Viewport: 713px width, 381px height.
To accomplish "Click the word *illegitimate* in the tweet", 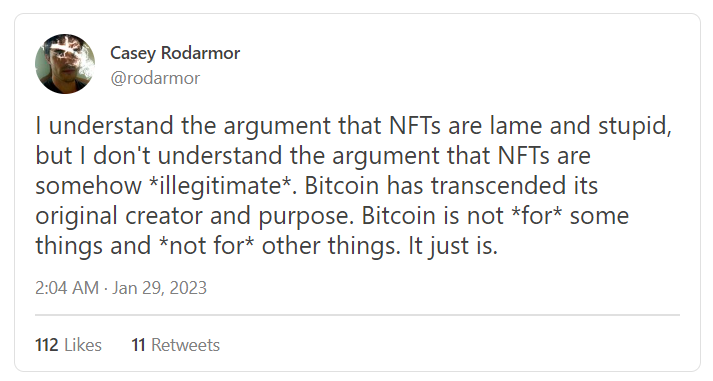I will (223, 186).
